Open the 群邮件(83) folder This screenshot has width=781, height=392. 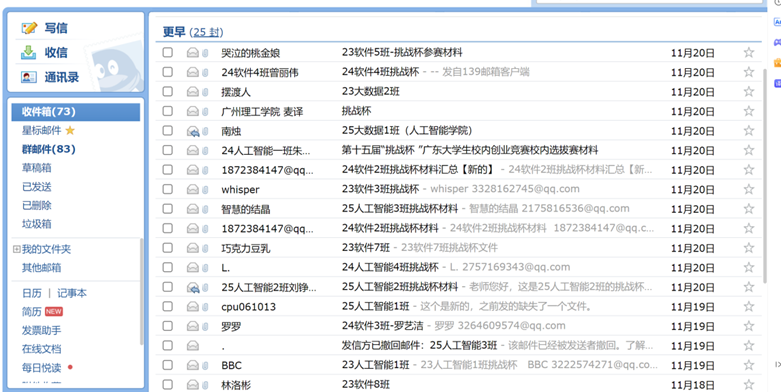(49, 149)
